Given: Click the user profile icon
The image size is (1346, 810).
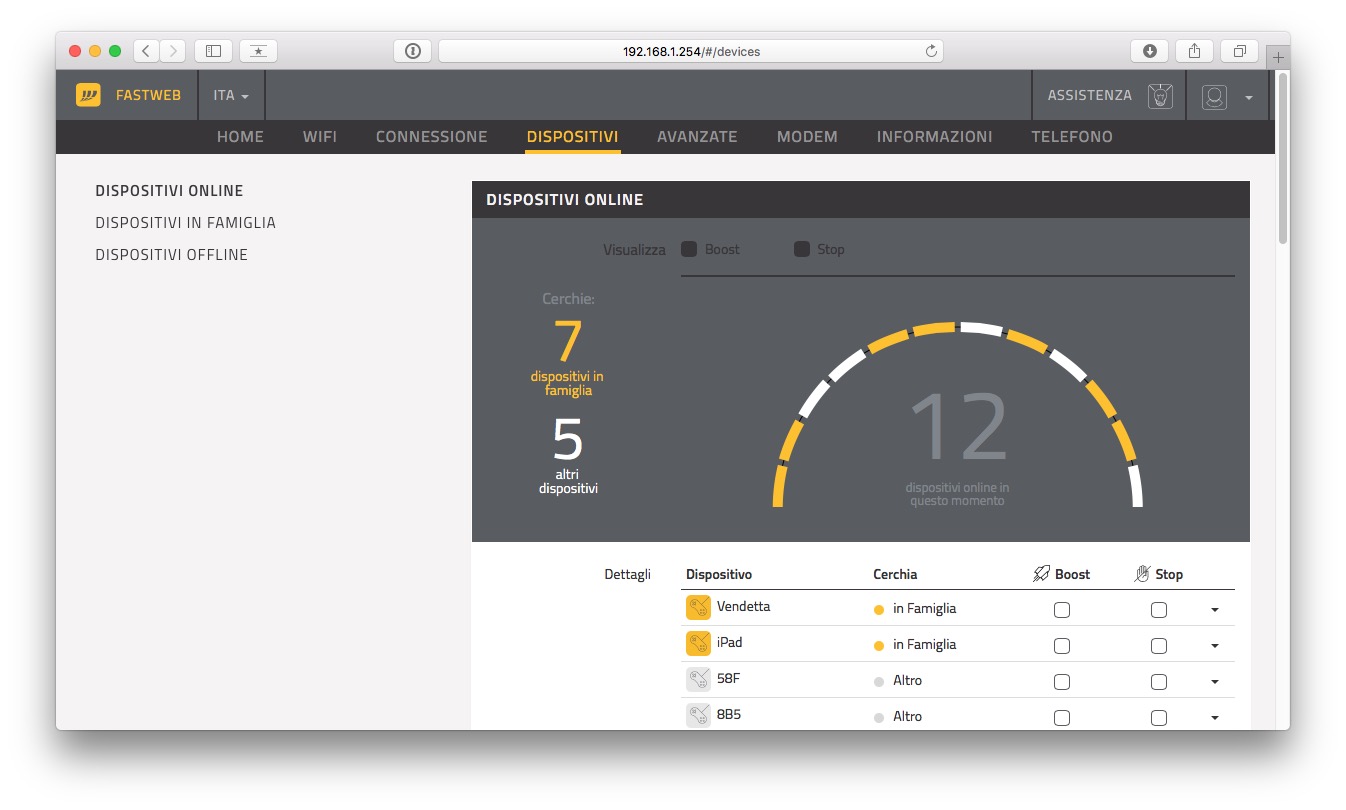Looking at the screenshot, I should tap(1214, 97).
